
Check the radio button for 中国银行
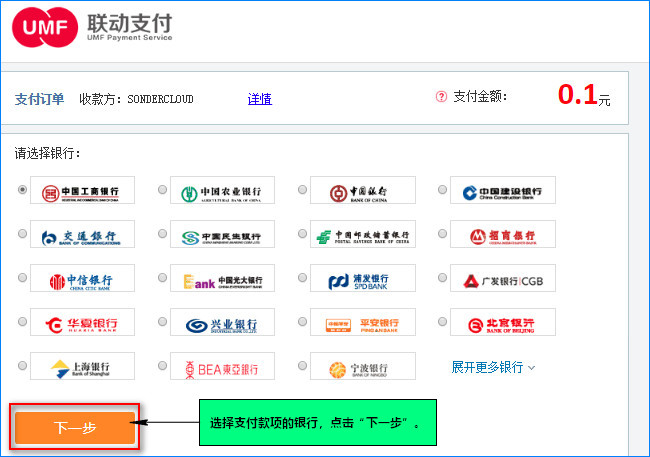pos(303,190)
